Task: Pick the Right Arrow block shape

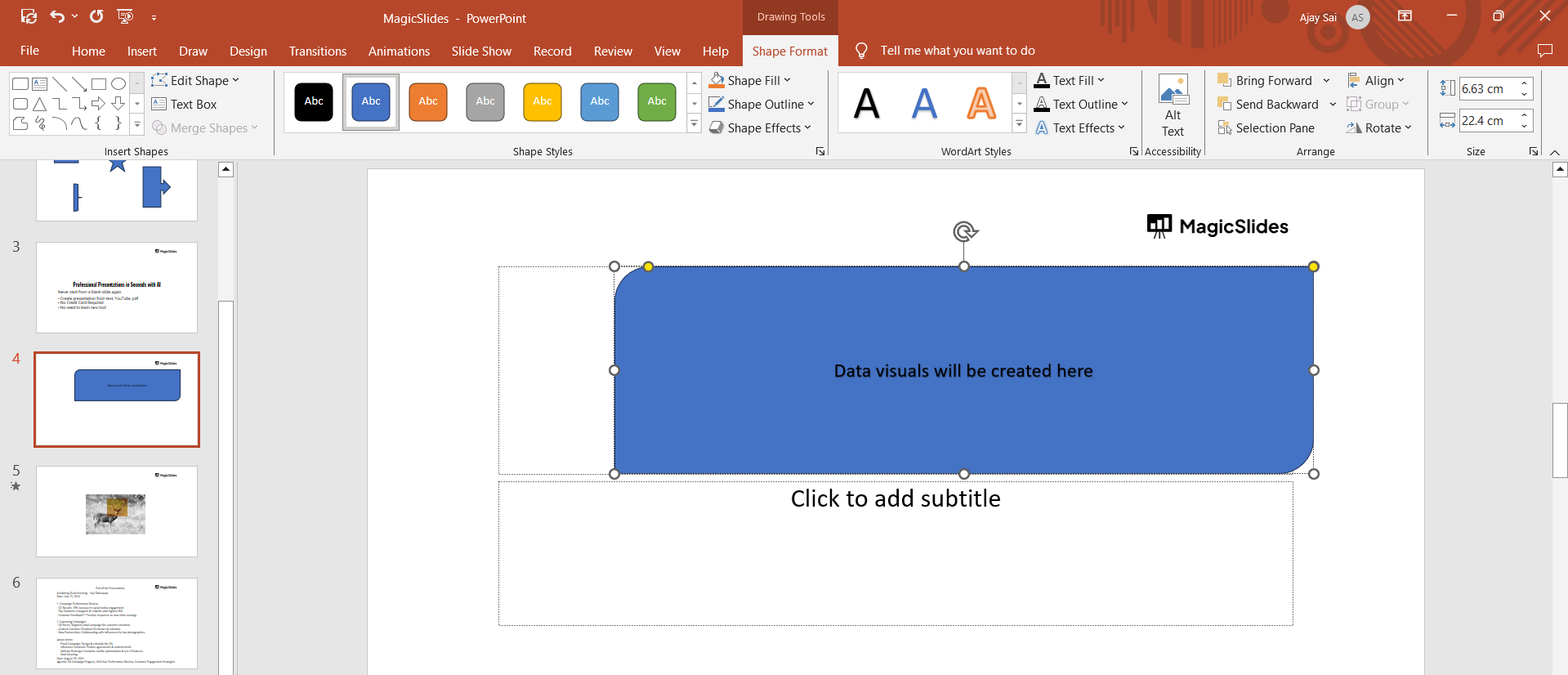Action: (99, 104)
